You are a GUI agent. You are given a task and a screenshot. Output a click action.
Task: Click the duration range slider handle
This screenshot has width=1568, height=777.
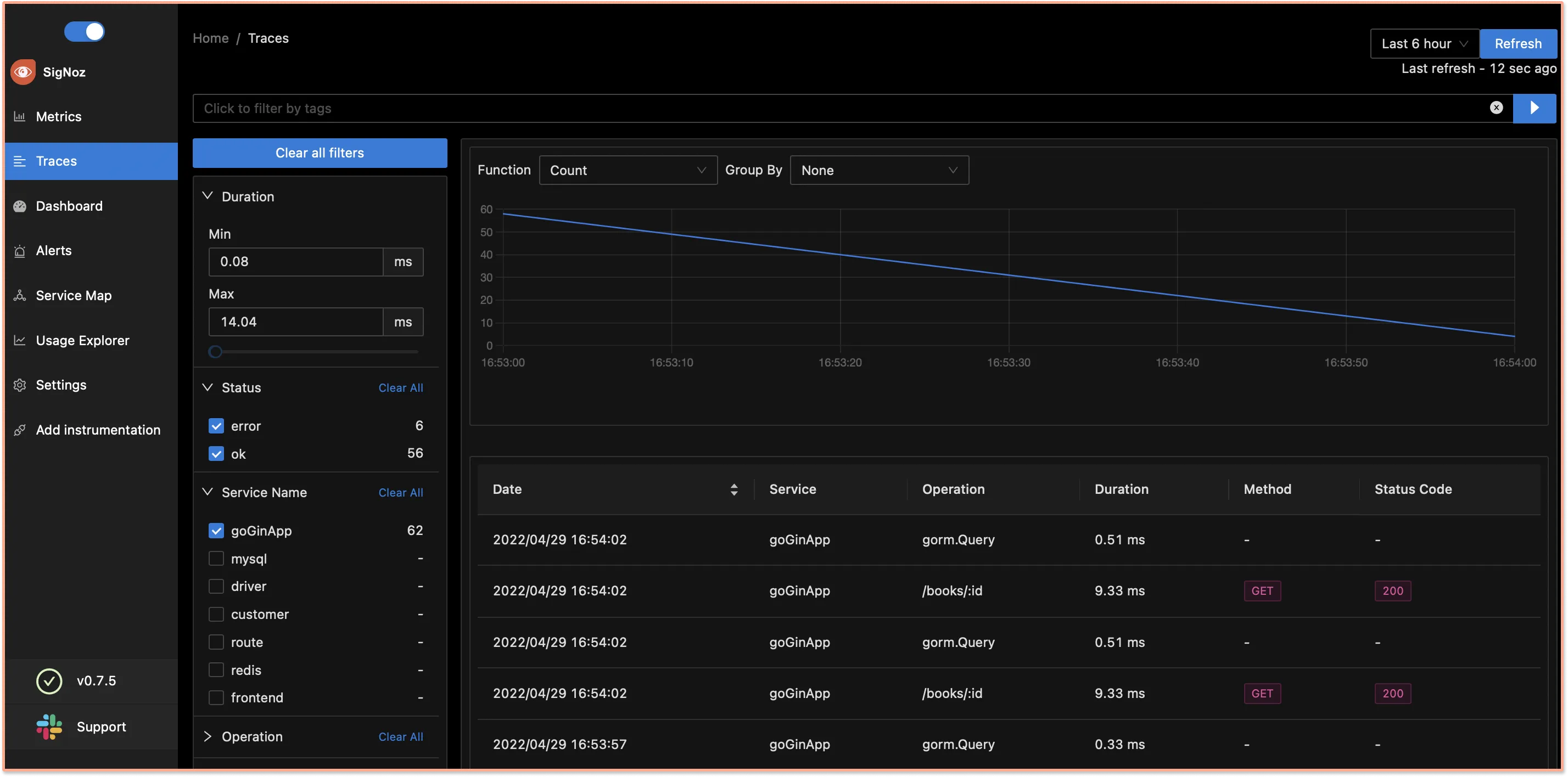215,352
